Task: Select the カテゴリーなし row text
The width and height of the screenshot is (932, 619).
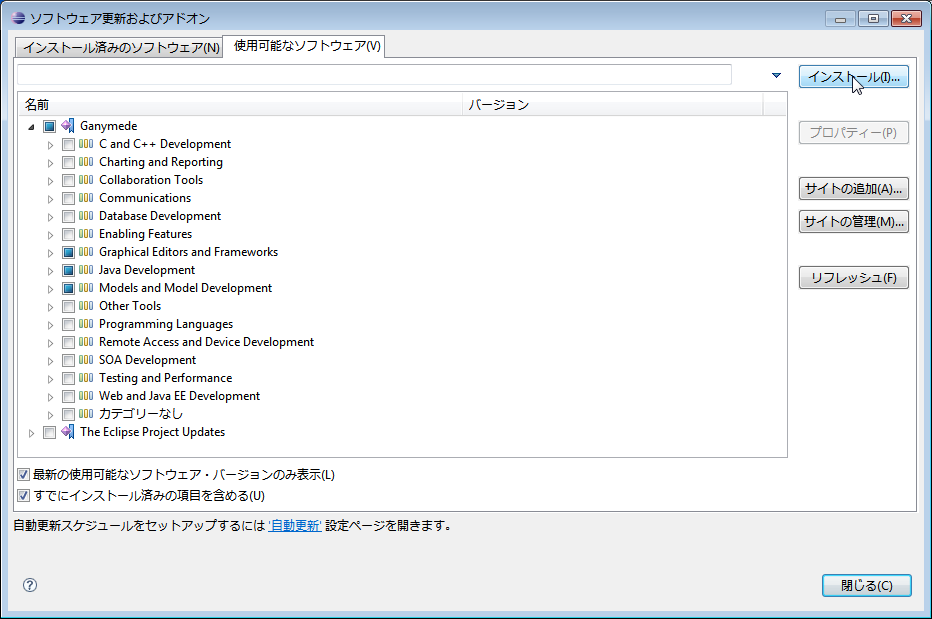Action: (141, 414)
